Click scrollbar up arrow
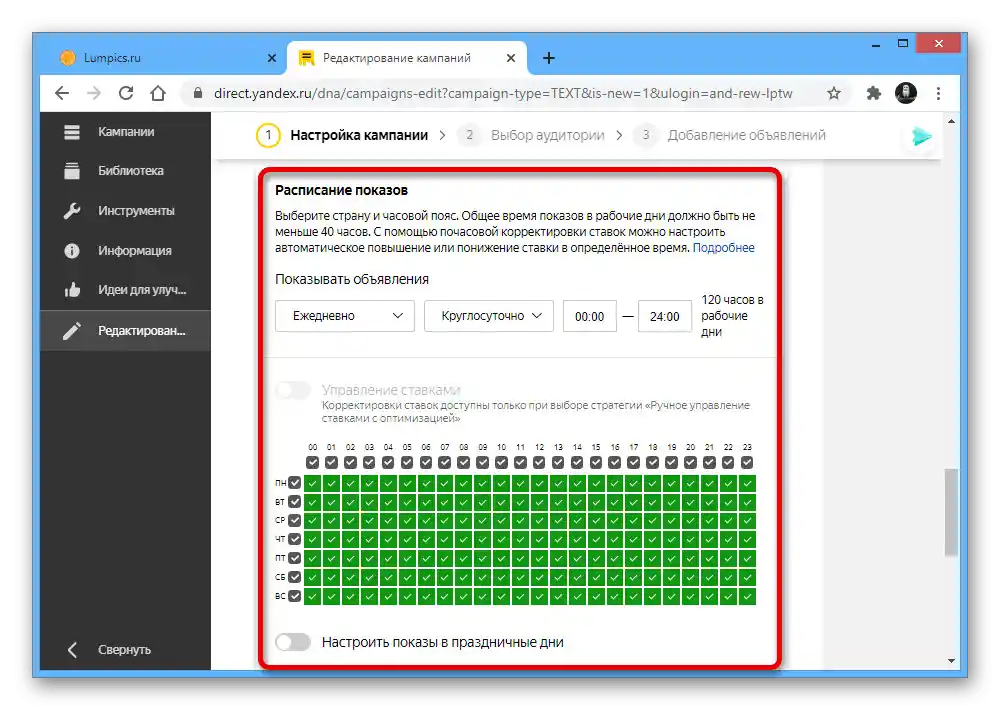This screenshot has height=710, width=1000. [951, 121]
